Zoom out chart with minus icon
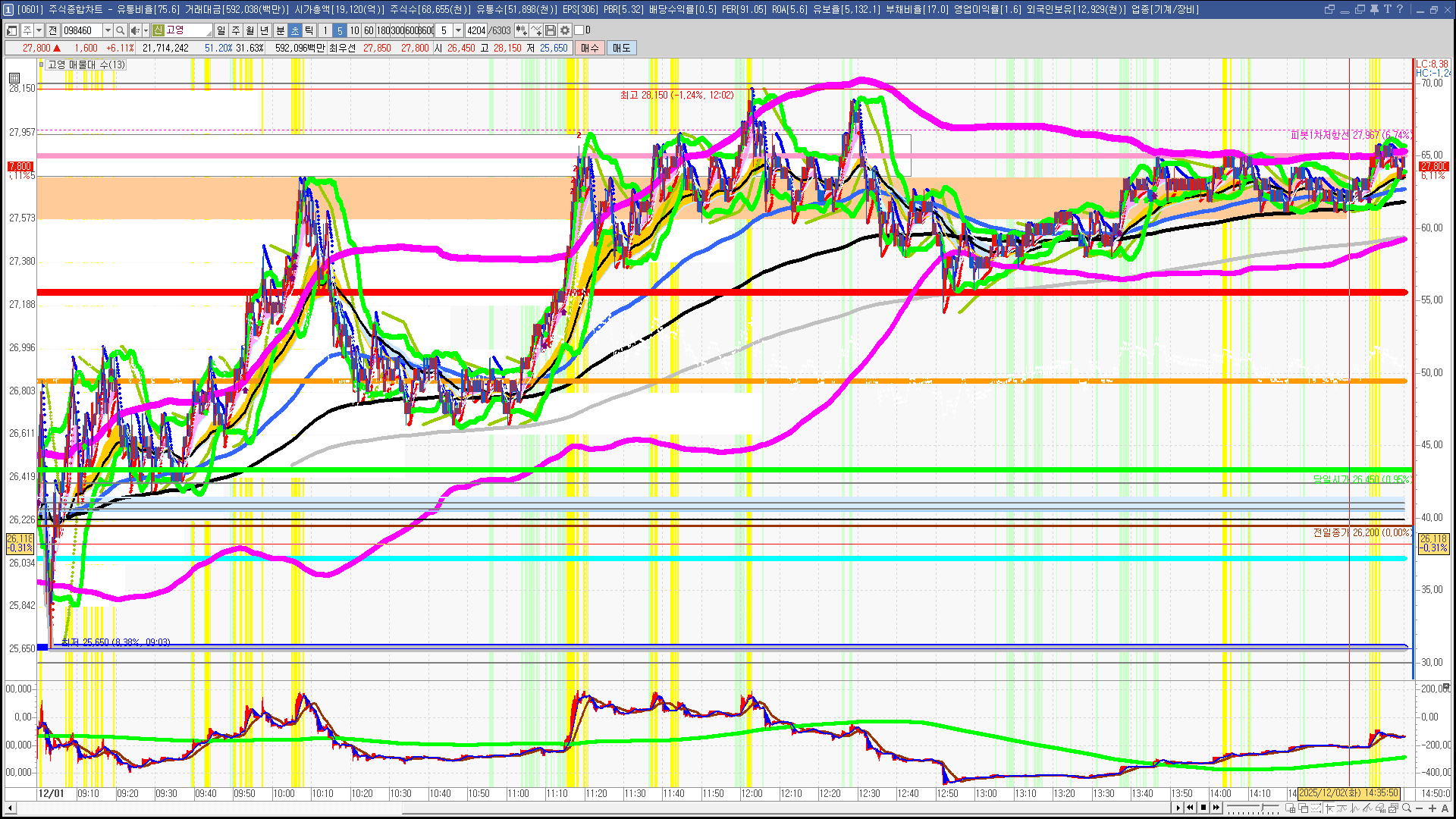This screenshot has height=819, width=1456. pos(1419,808)
